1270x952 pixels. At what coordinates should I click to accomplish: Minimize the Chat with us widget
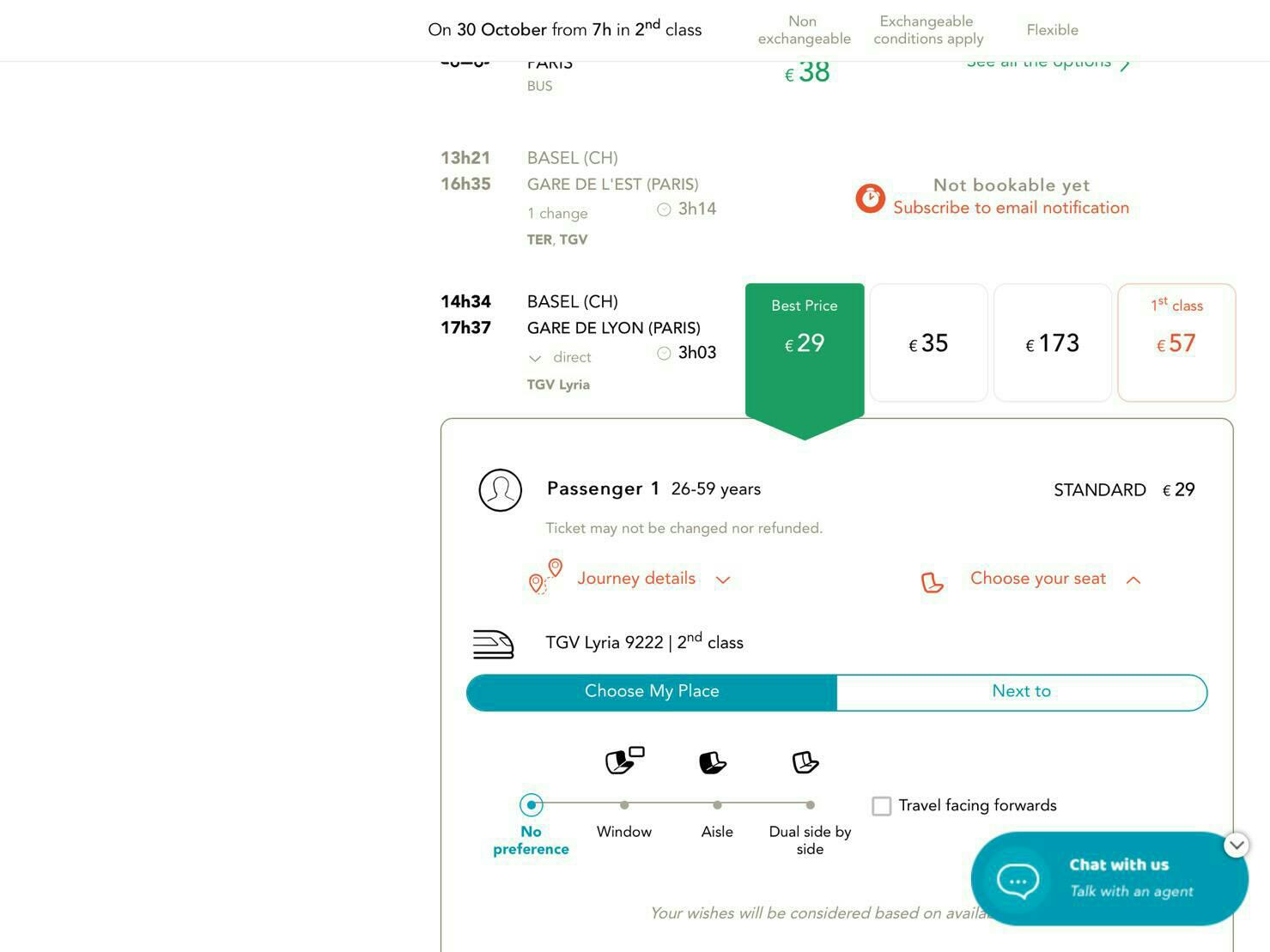point(1236,845)
